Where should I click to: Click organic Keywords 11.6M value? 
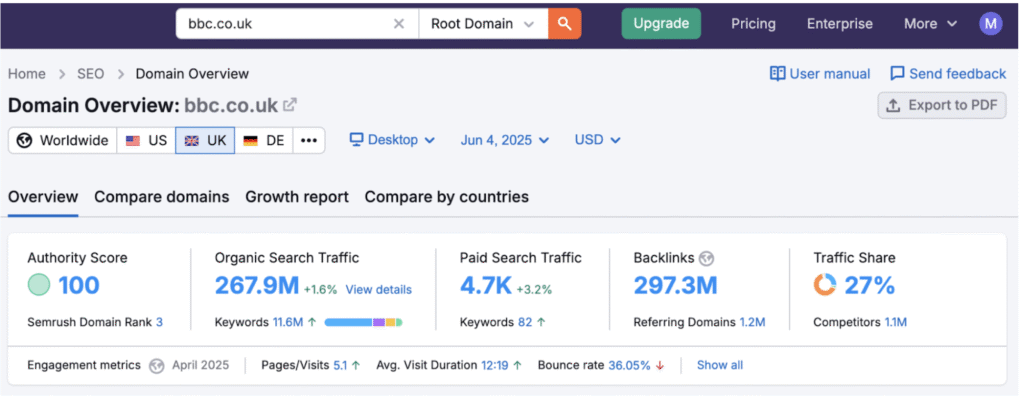(x=288, y=322)
